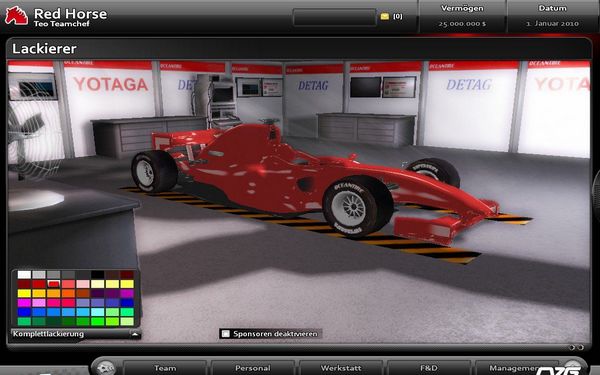Open the F&D menu

(x=429, y=368)
